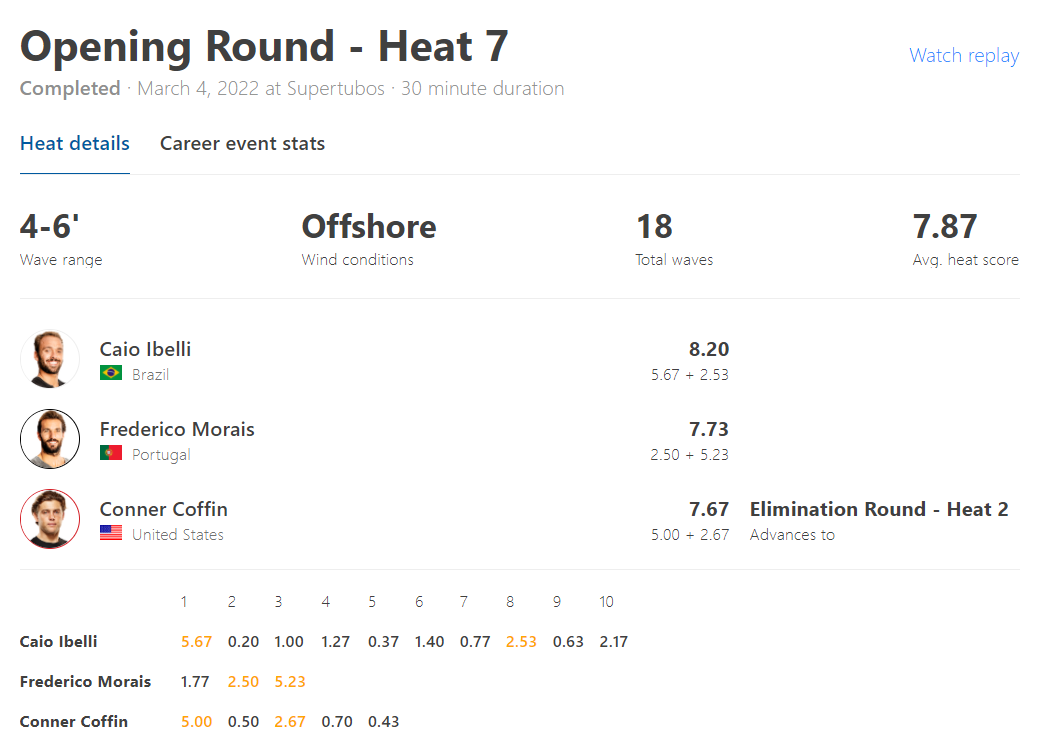
Task: Open Caio Ibelli's athlete name link
Action: (145, 349)
